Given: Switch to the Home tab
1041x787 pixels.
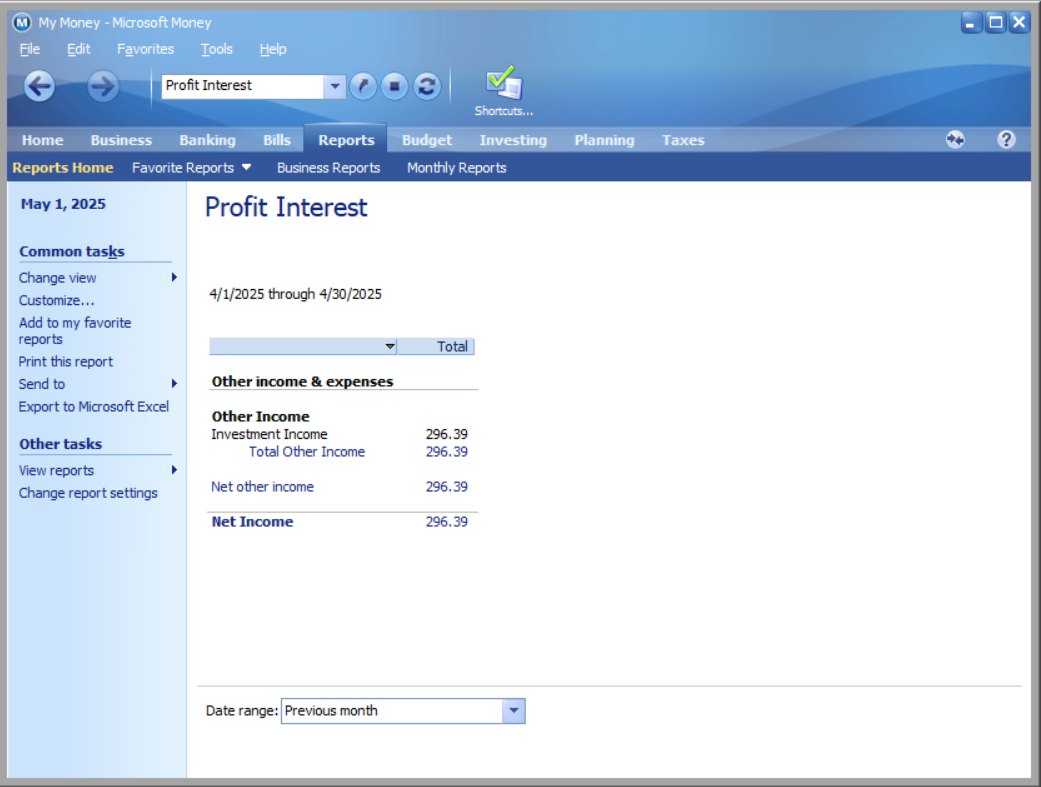Looking at the screenshot, I should click(42, 140).
